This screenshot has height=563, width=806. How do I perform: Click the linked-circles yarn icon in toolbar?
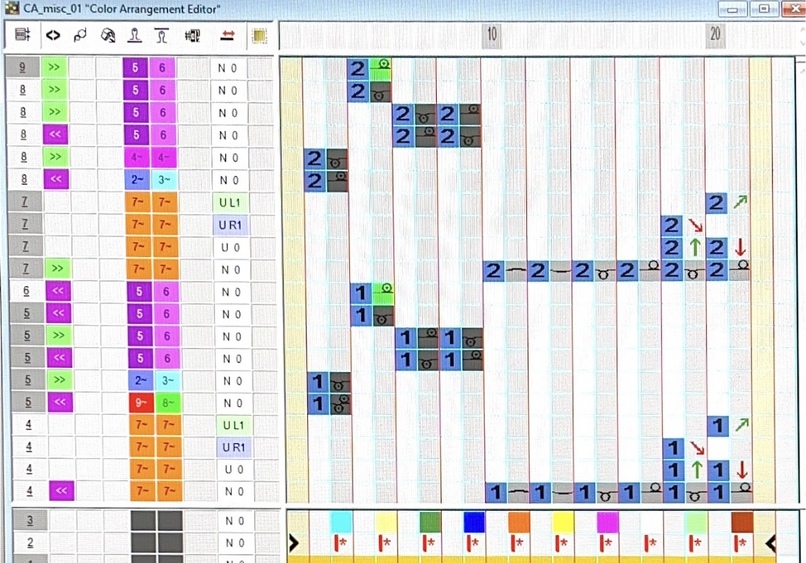click(x=80, y=35)
